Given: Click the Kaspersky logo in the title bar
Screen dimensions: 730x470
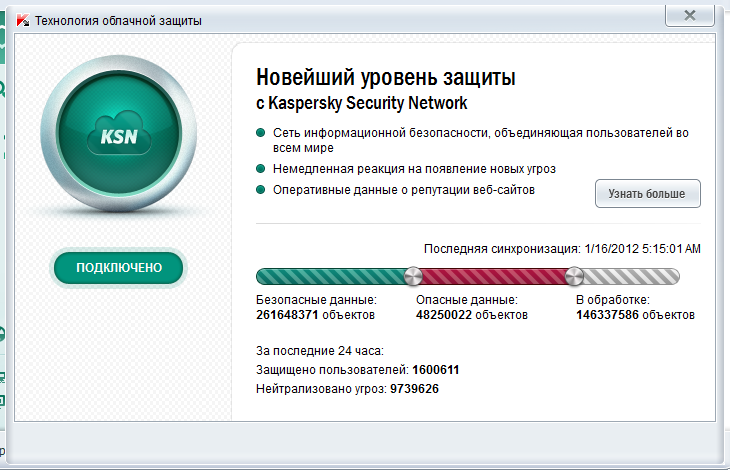Looking at the screenshot, I should (22, 17).
